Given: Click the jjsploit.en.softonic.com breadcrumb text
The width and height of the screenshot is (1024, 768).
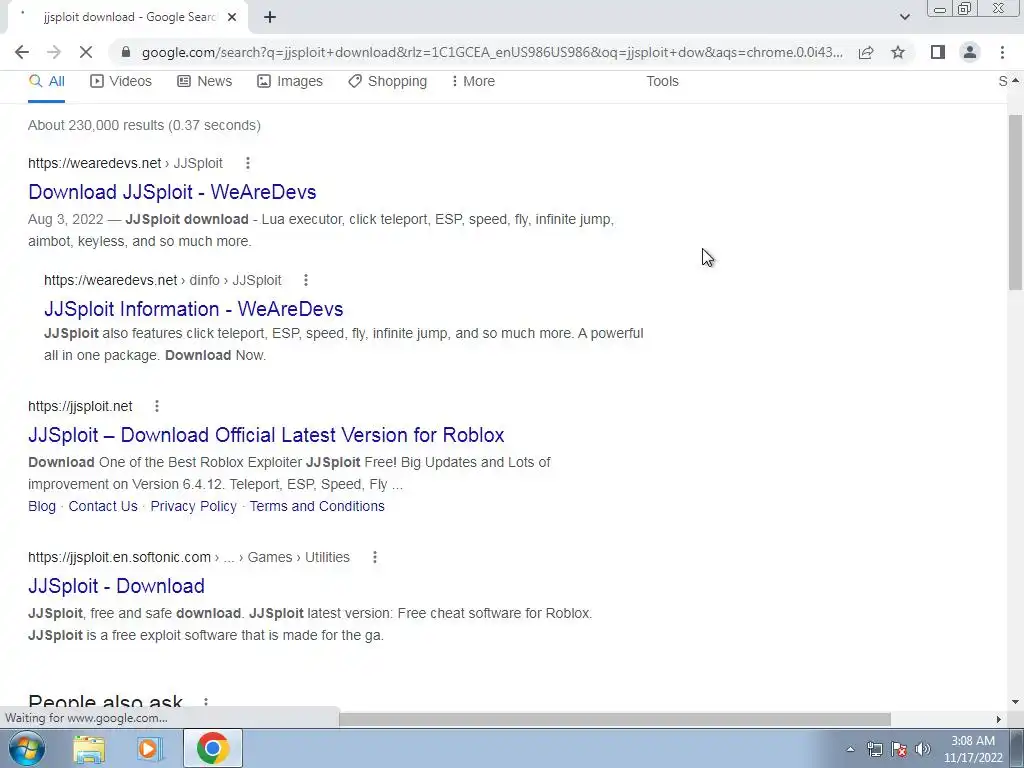Looking at the screenshot, I should coord(189,557).
